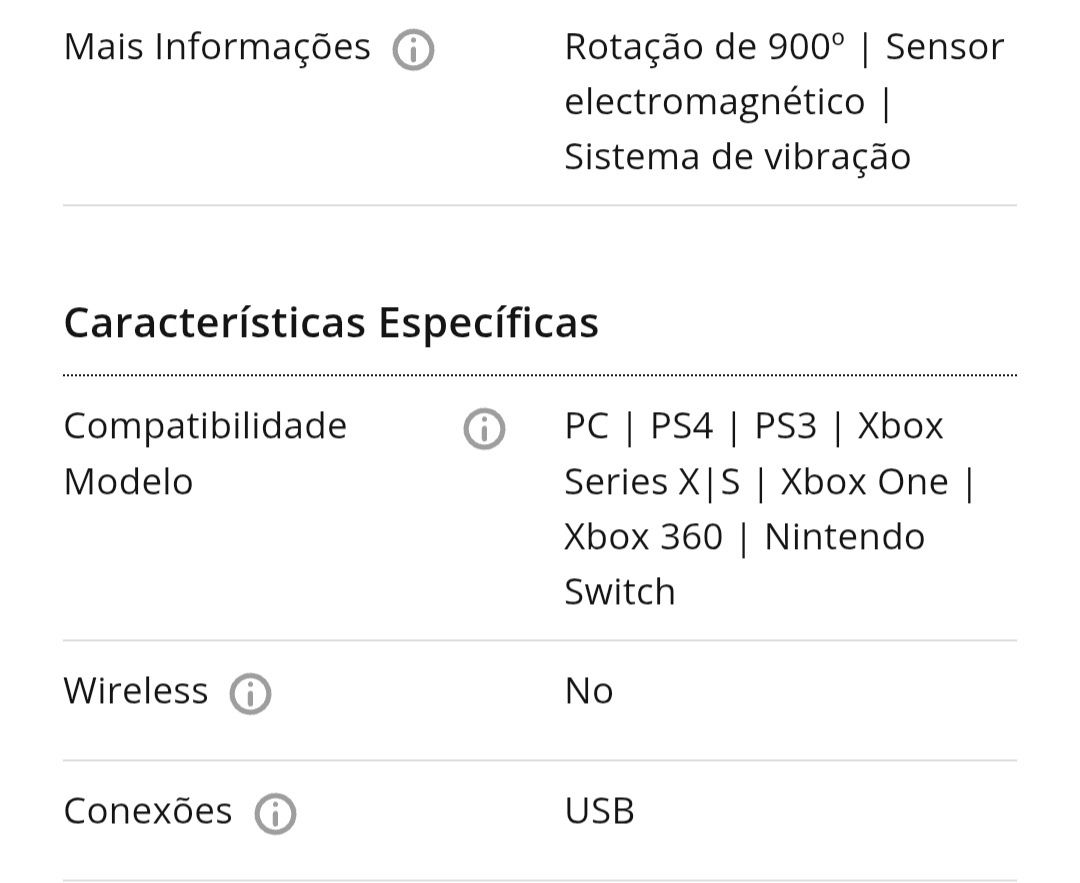Select the Nintendo word in compatibility list
The width and height of the screenshot is (1080, 883).
click(844, 537)
